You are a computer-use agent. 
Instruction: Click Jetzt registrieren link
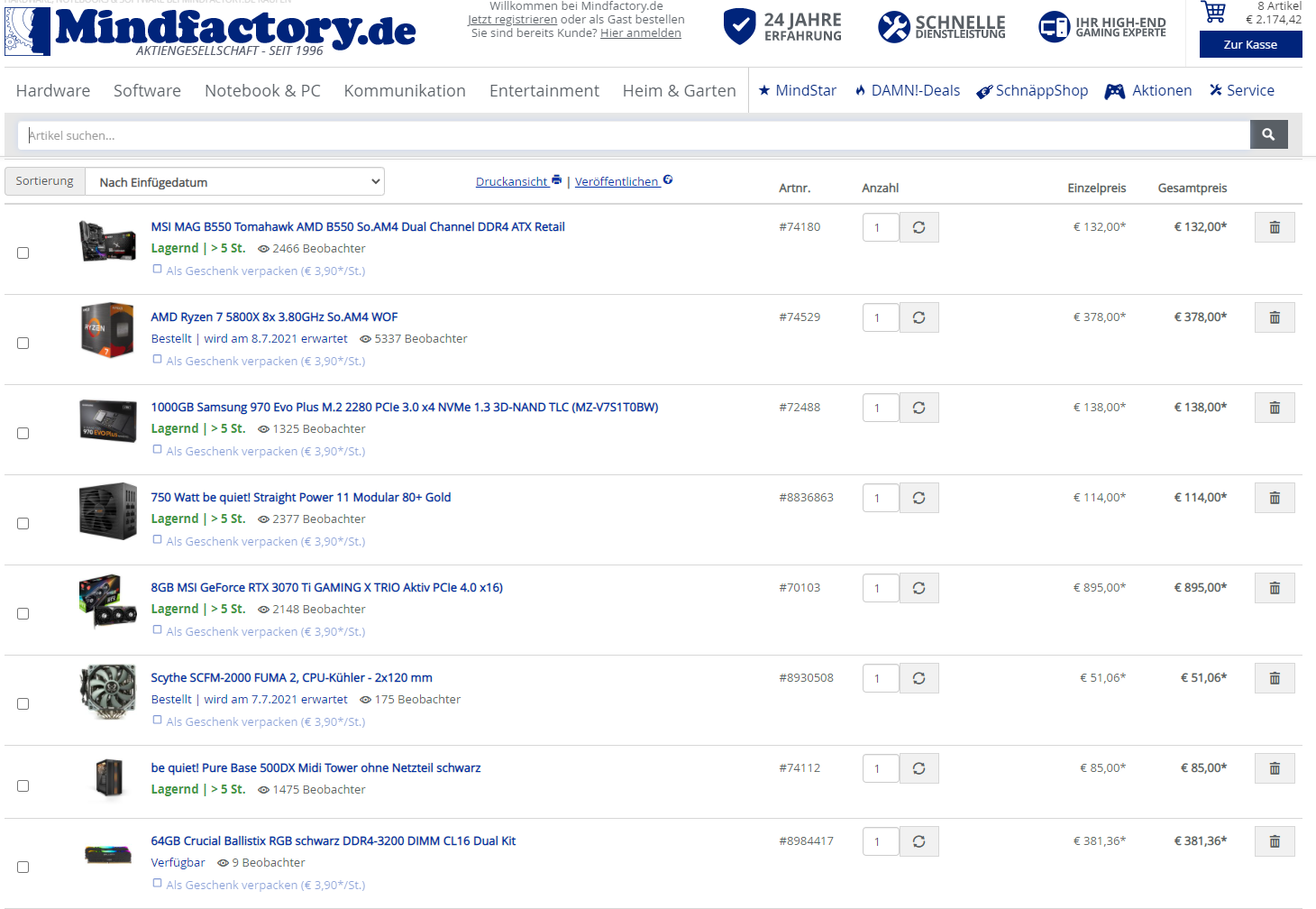512,19
